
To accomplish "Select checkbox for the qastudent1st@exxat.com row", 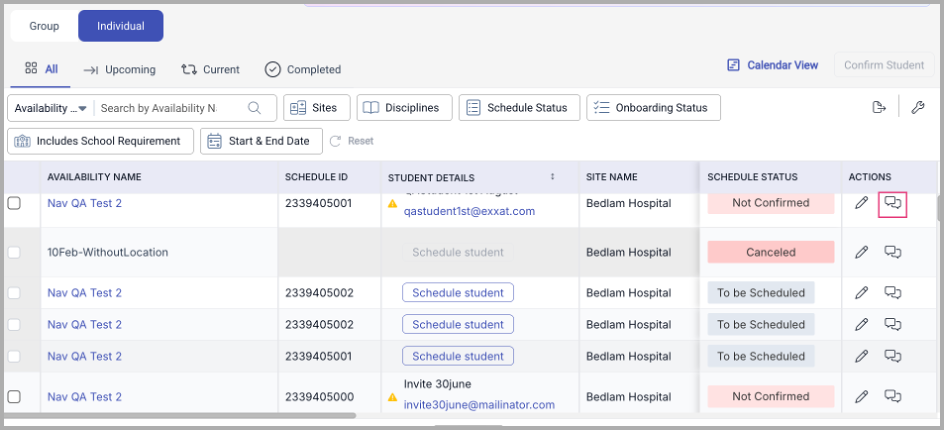I will pos(14,204).
